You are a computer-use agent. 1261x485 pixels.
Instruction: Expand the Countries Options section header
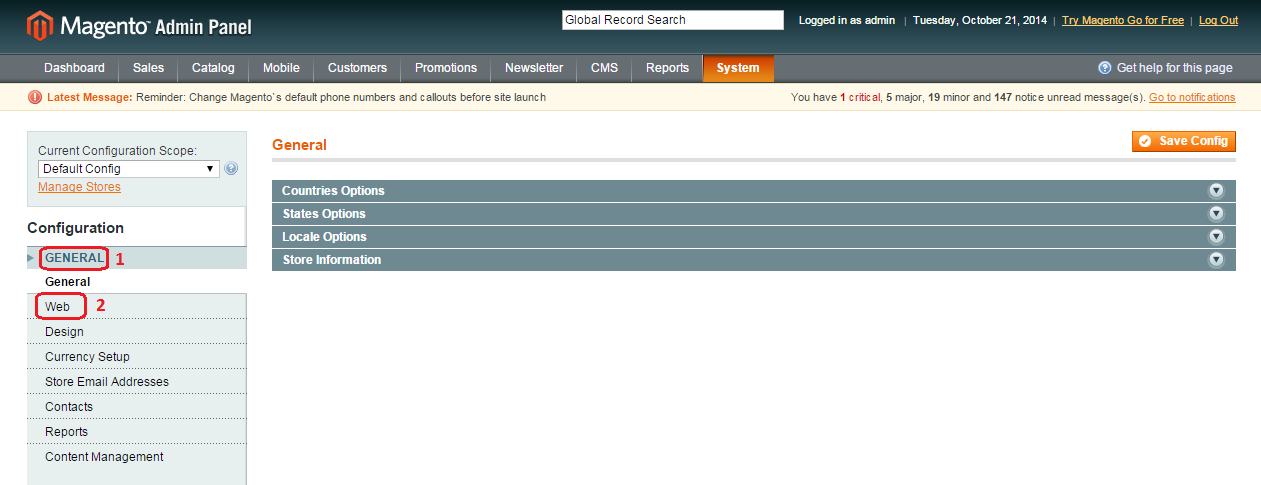coord(754,191)
